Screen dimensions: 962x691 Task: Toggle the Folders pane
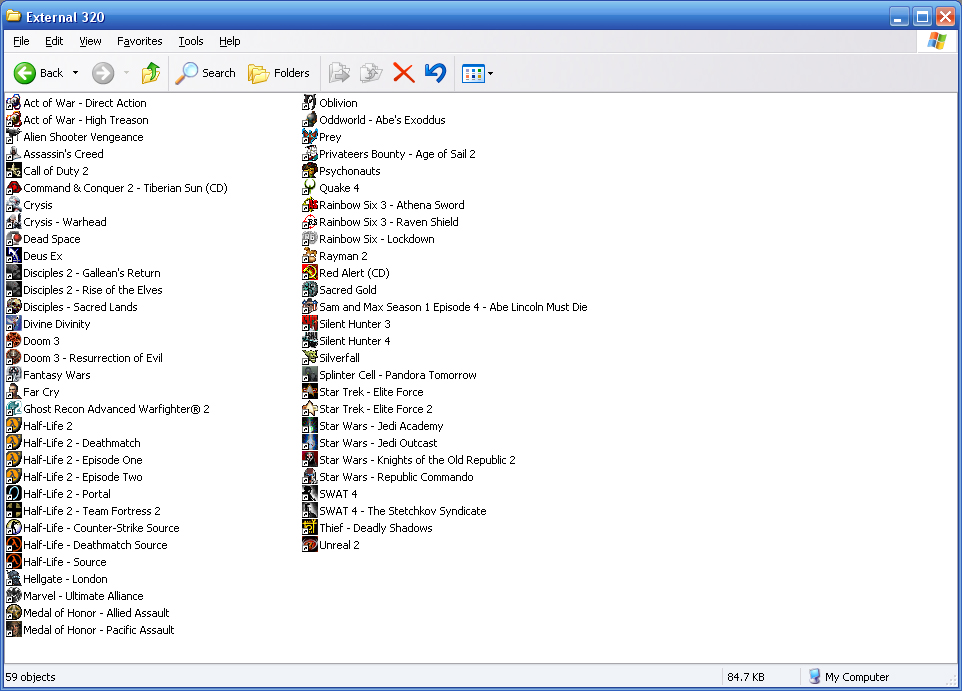[279, 73]
